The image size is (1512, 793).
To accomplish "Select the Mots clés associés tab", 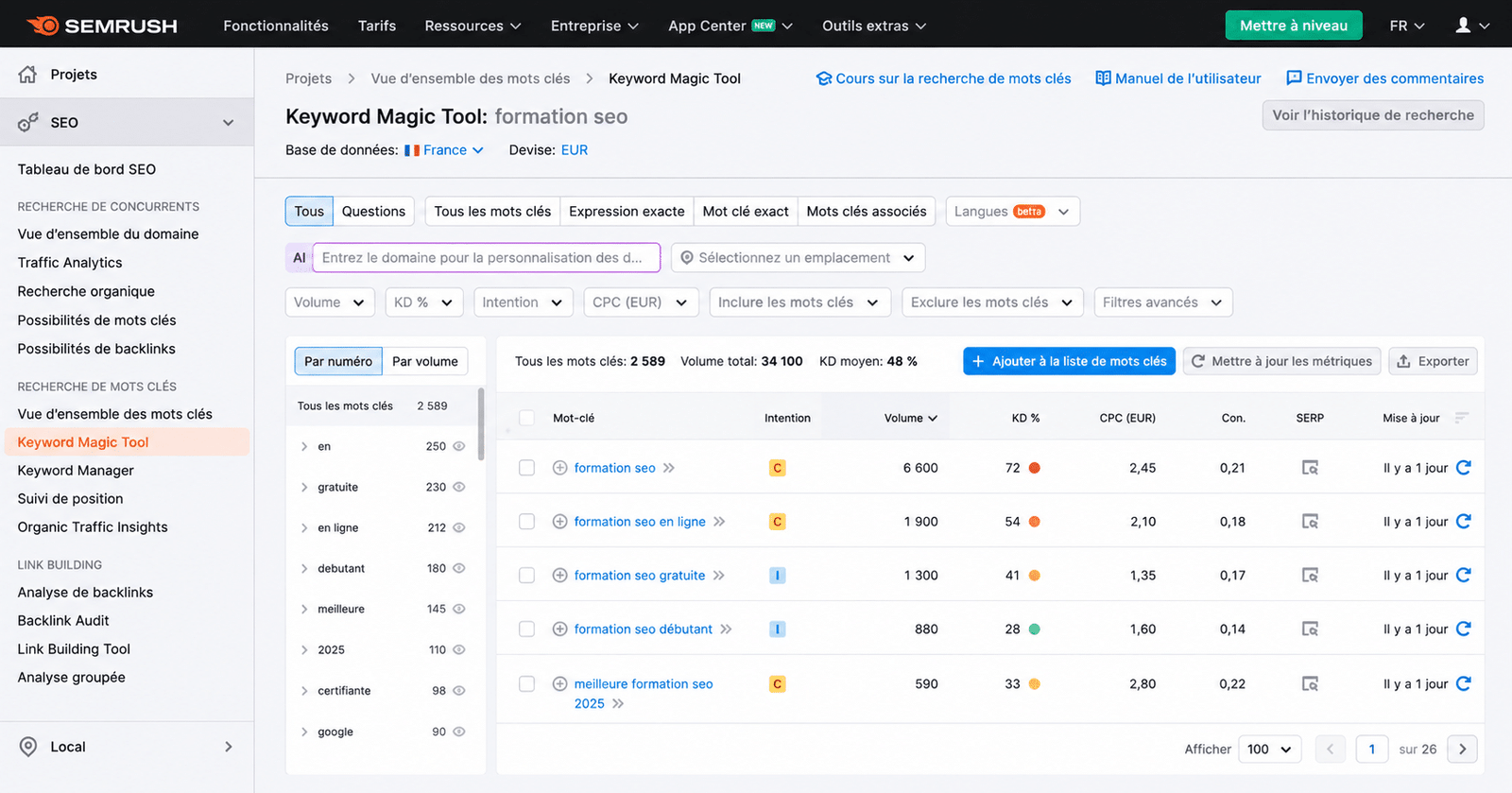I will [x=867, y=212].
